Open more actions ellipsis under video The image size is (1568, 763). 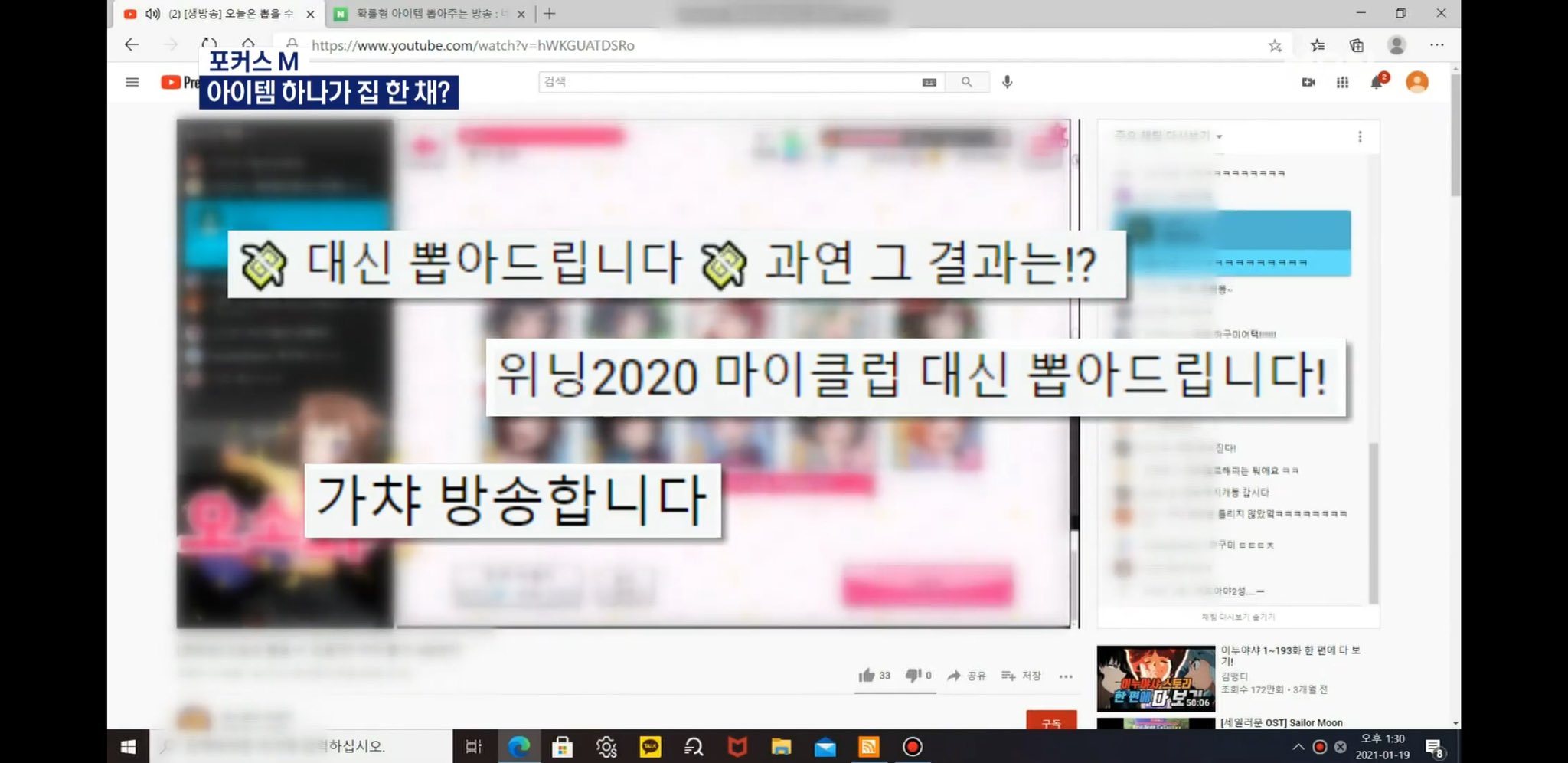click(1066, 676)
